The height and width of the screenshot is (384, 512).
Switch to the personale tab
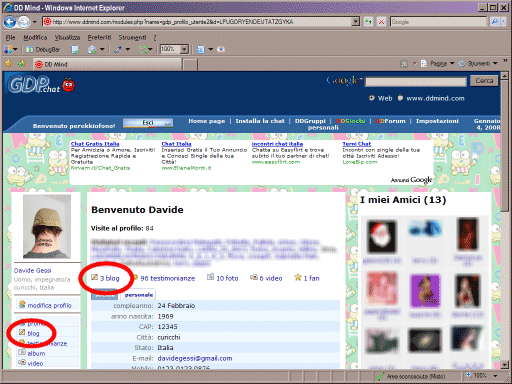point(139,295)
